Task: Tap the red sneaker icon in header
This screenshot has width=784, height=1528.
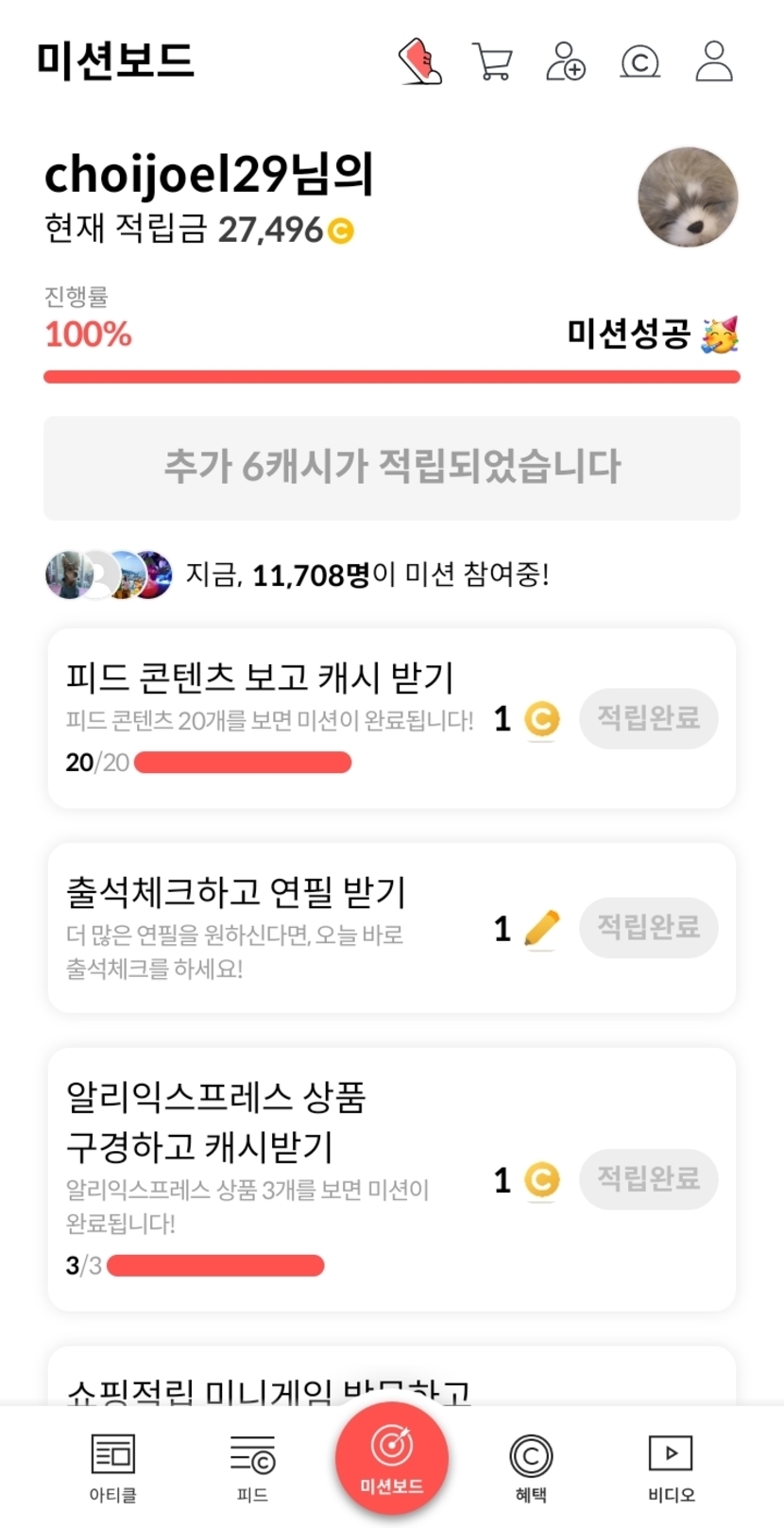Action: pos(420,61)
